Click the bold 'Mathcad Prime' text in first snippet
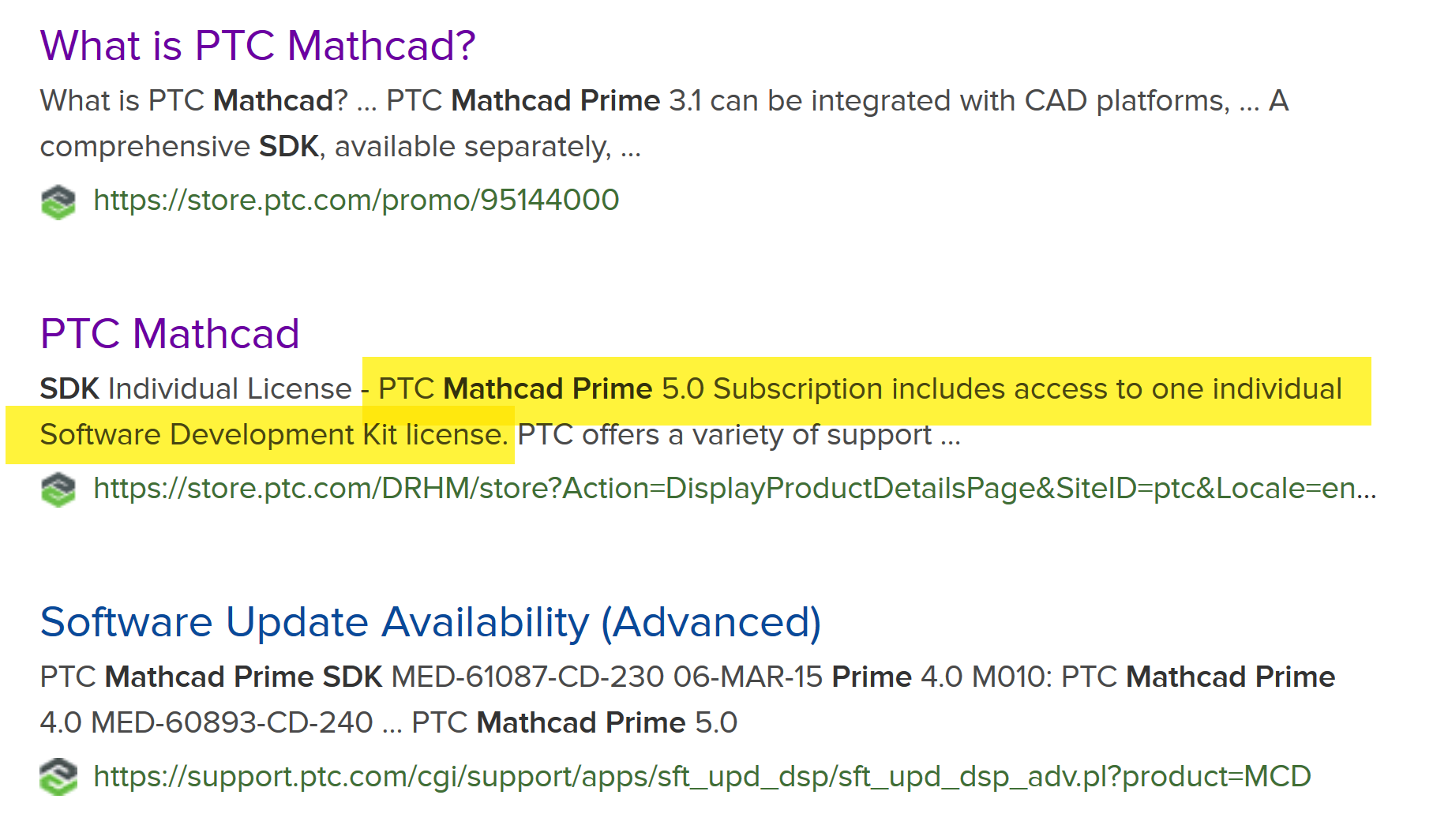This screenshot has width=1448, height=840. click(x=554, y=100)
